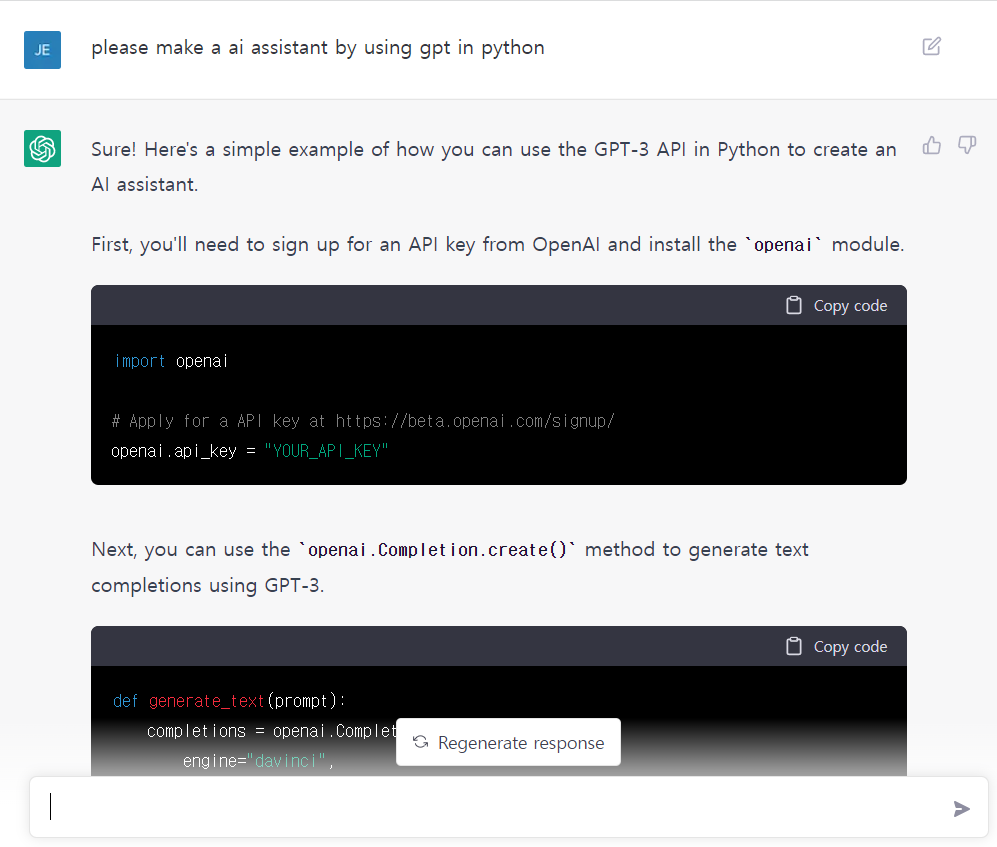Click the API key signup URL comment

coord(363,421)
